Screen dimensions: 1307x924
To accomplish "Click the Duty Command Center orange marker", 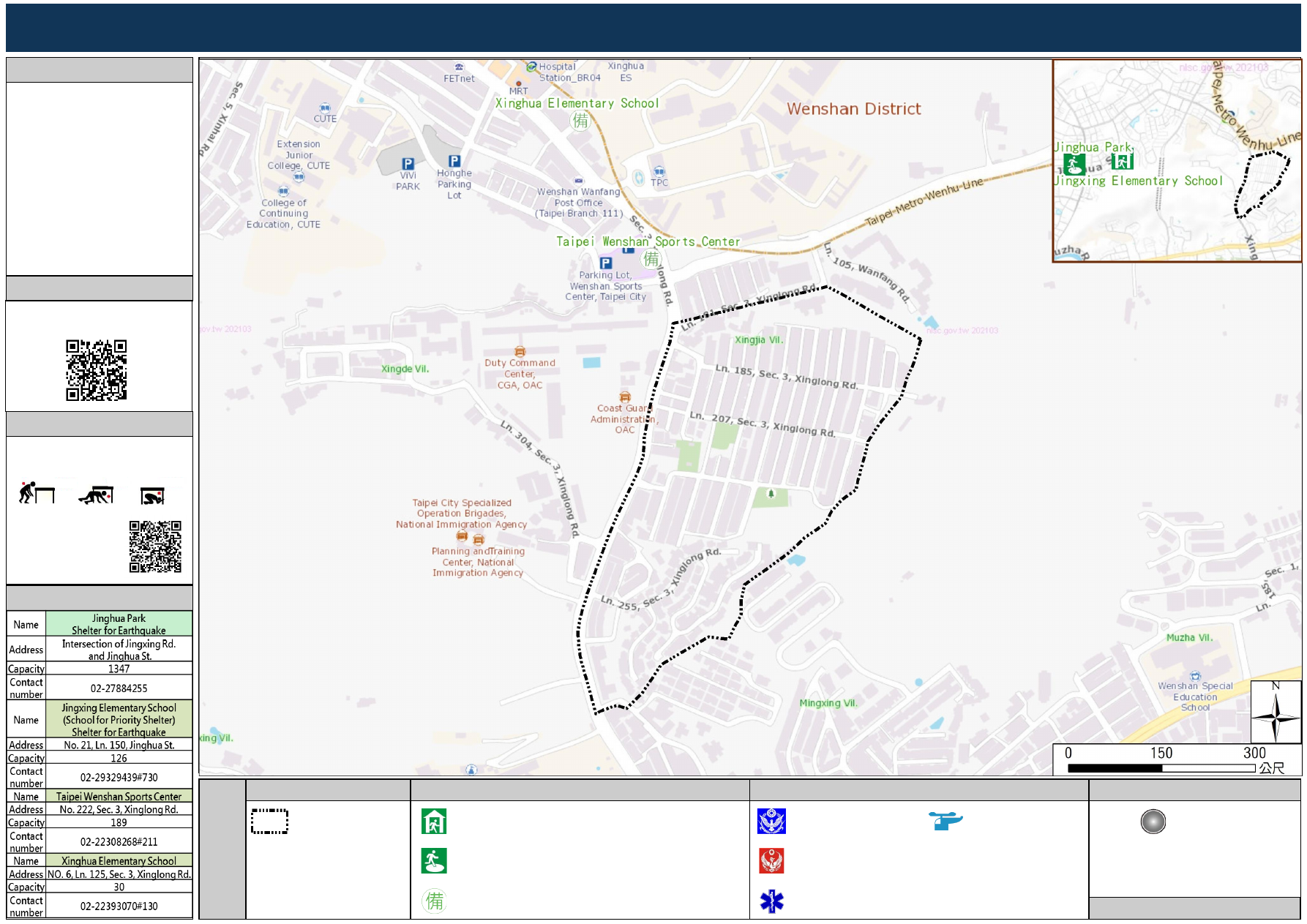I will [520, 352].
